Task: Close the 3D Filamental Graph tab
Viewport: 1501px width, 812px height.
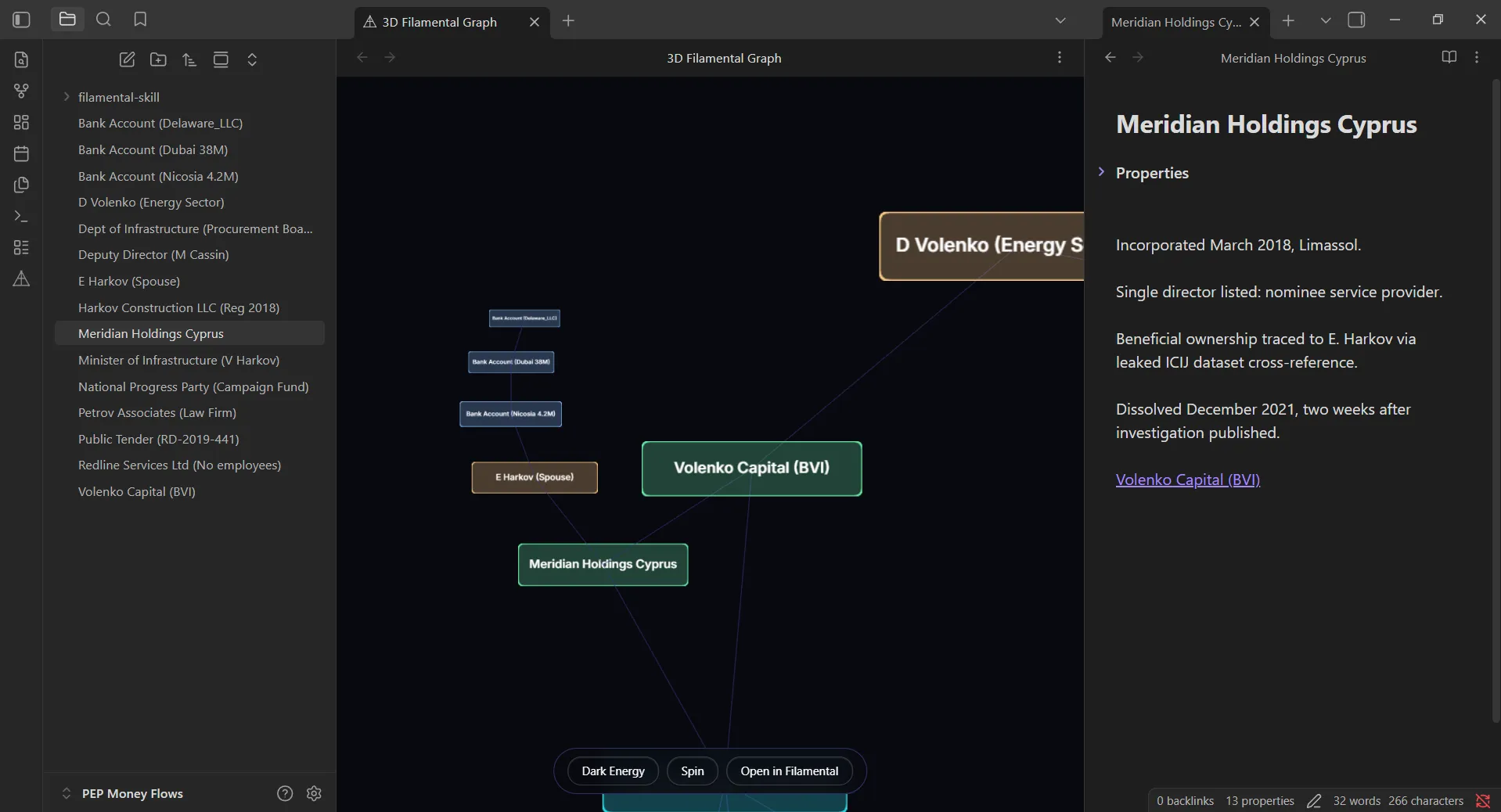Action: tap(535, 22)
